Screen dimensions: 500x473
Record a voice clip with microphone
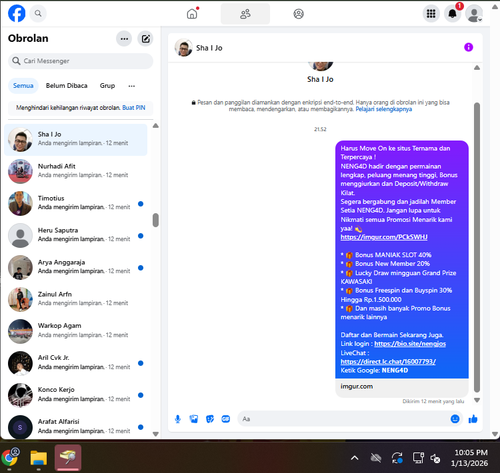(178, 419)
